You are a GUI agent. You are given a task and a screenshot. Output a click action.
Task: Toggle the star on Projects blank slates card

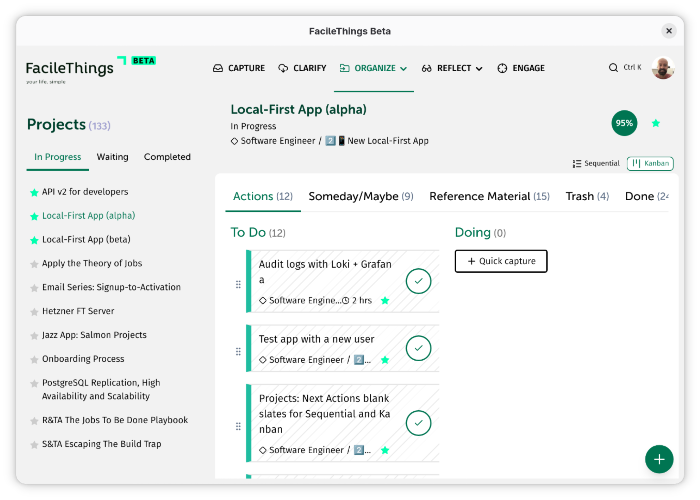[x=385, y=450]
